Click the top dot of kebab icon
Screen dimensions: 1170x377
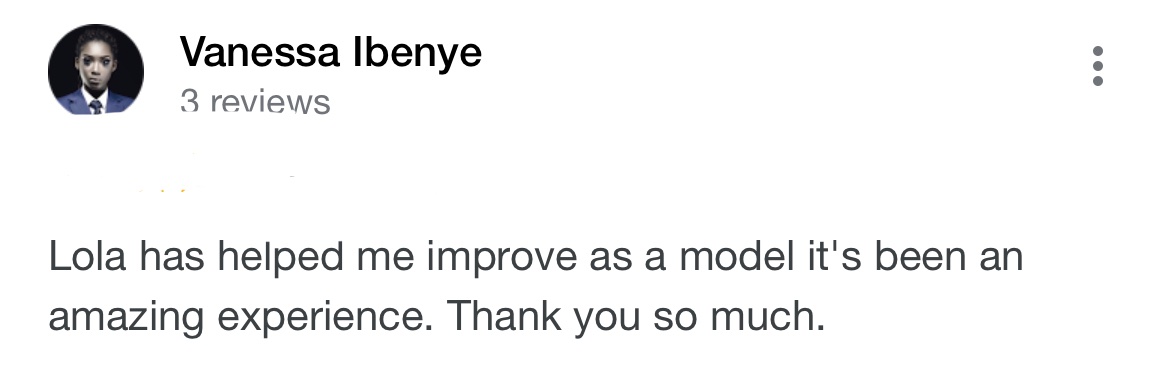click(x=1098, y=52)
